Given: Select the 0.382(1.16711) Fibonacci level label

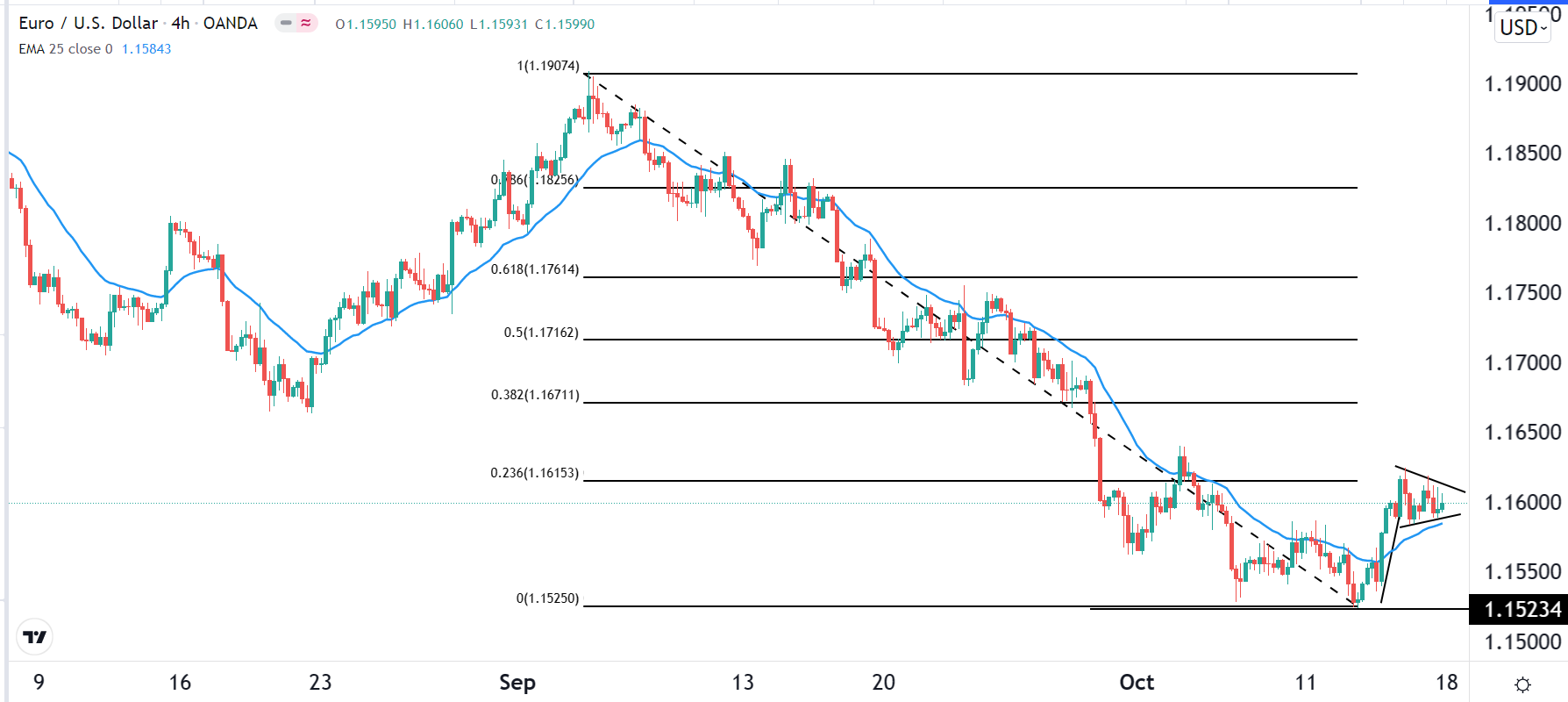Looking at the screenshot, I should (535, 395).
